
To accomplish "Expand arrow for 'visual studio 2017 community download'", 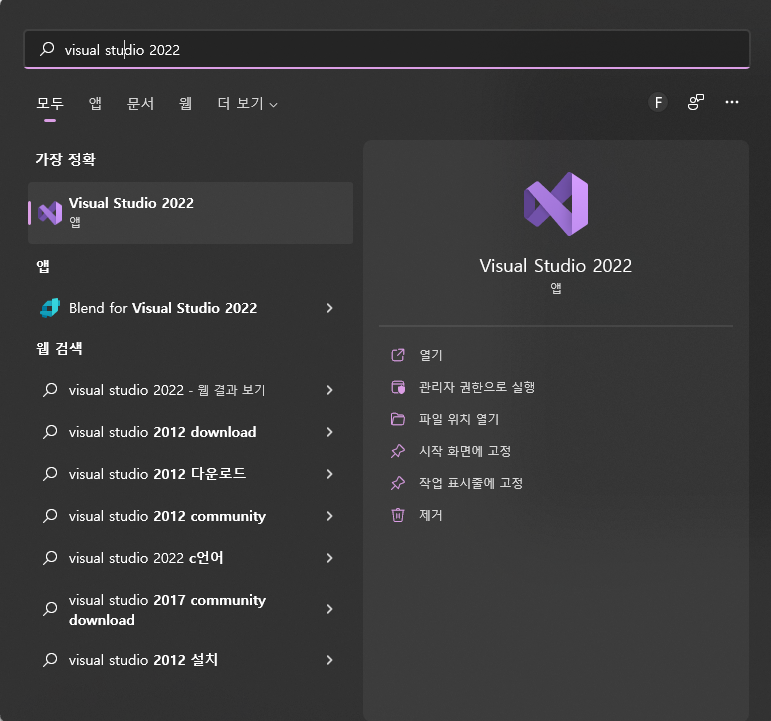I will pos(329,609).
